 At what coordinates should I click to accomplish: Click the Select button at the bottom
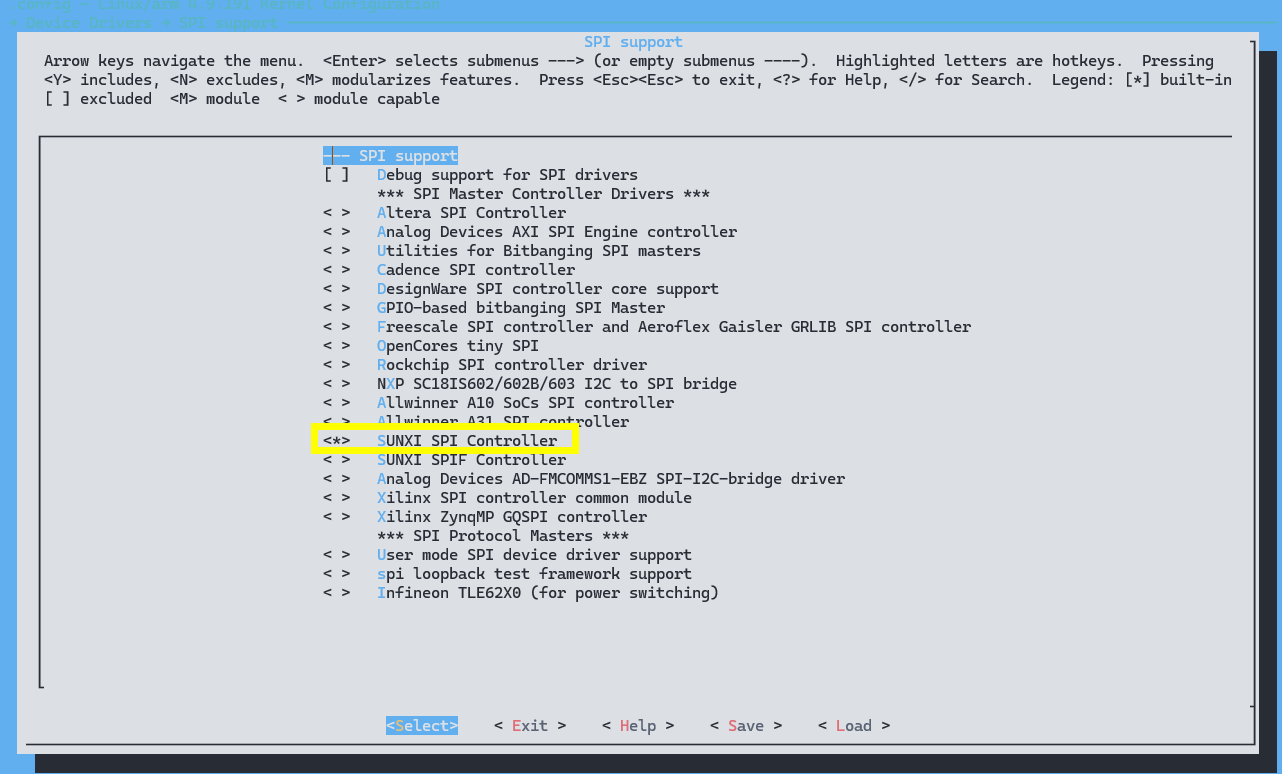click(422, 726)
